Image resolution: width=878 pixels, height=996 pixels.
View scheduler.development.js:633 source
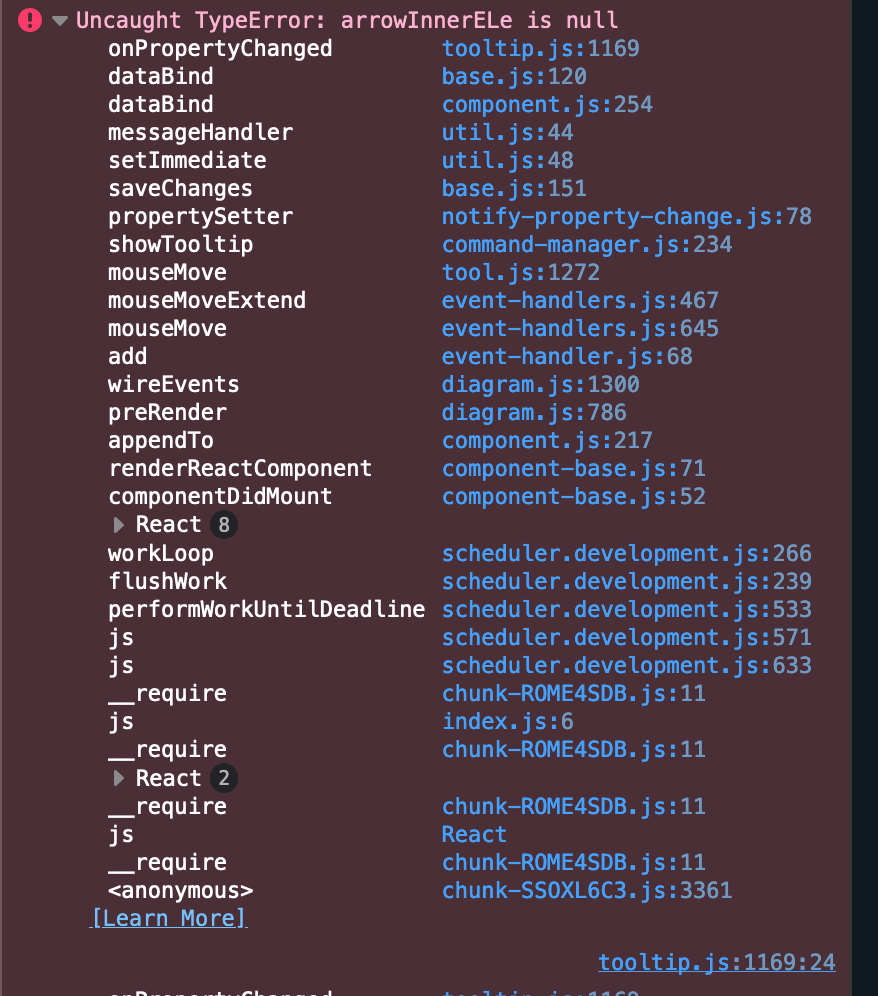coord(626,665)
